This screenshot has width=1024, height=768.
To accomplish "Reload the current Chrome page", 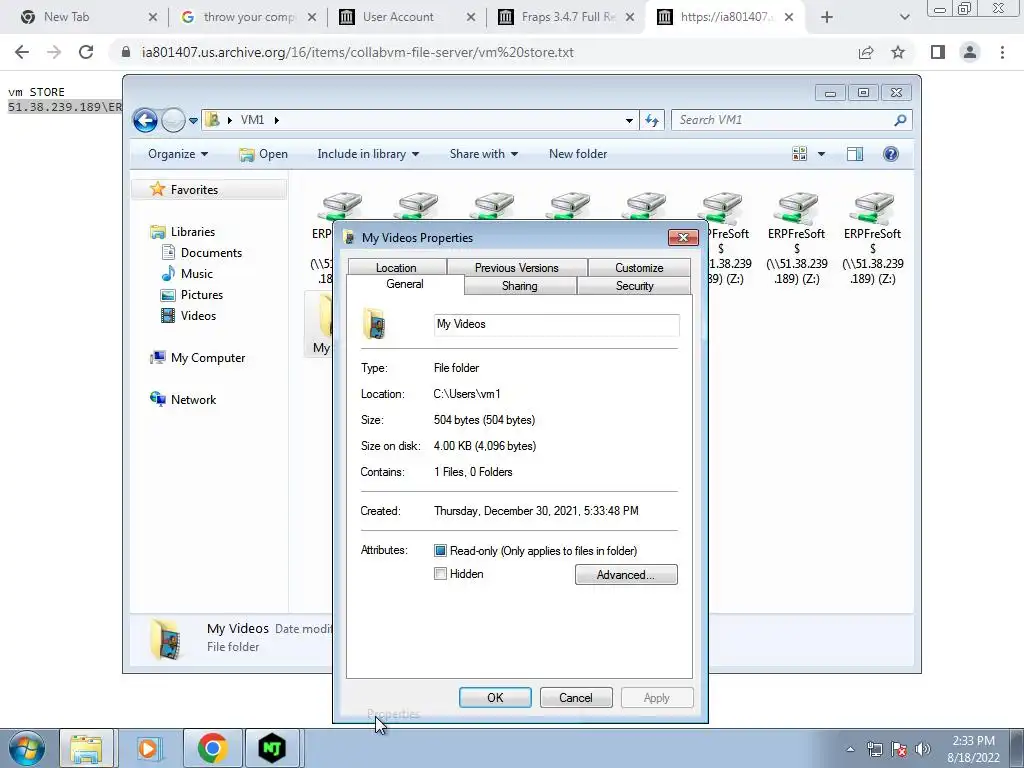I will click(86, 52).
